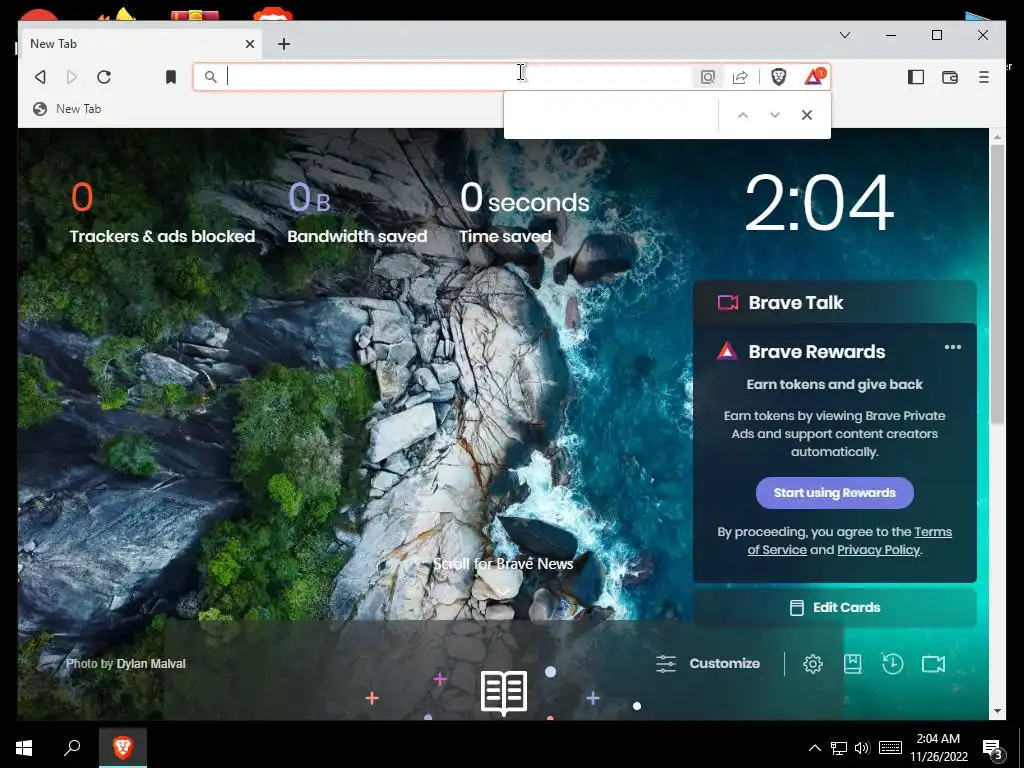Open volume control in system tray
Screen dimensions: 1024x768
[862, 748]
